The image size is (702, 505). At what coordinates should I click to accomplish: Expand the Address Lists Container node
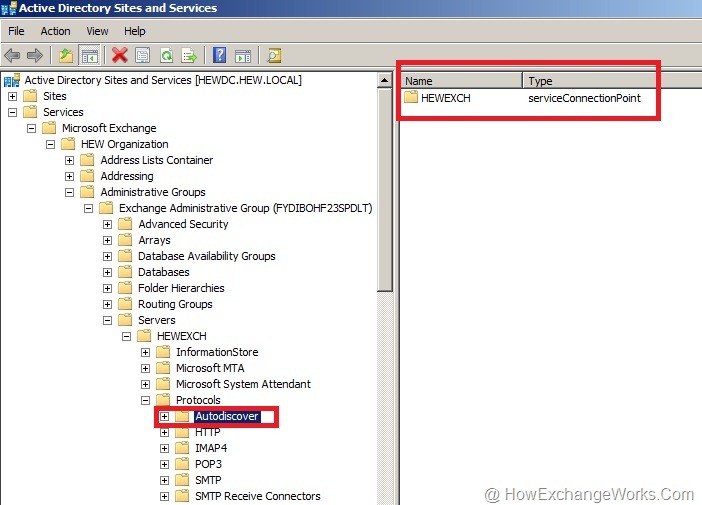click(x=69, y=160)
